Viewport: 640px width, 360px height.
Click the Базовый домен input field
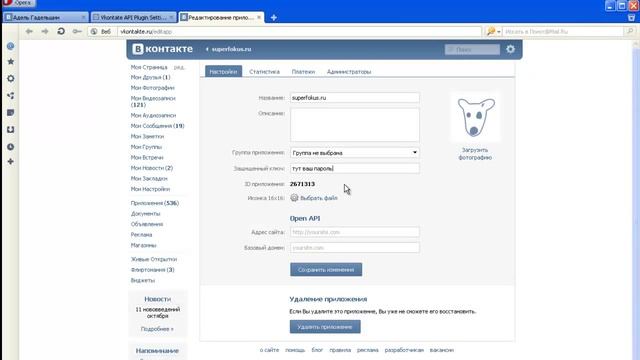point(355,247)
